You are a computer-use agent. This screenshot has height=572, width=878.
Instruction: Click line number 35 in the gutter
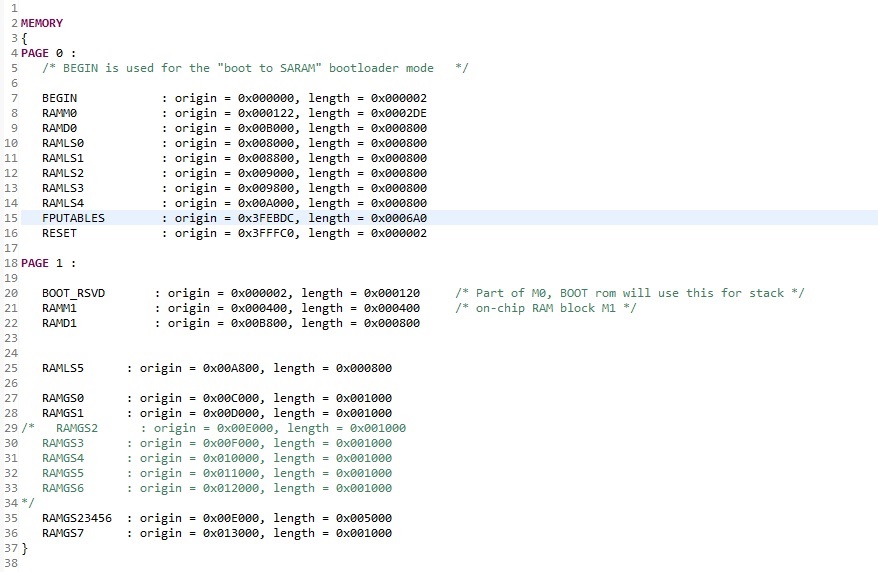coord(11,518)
